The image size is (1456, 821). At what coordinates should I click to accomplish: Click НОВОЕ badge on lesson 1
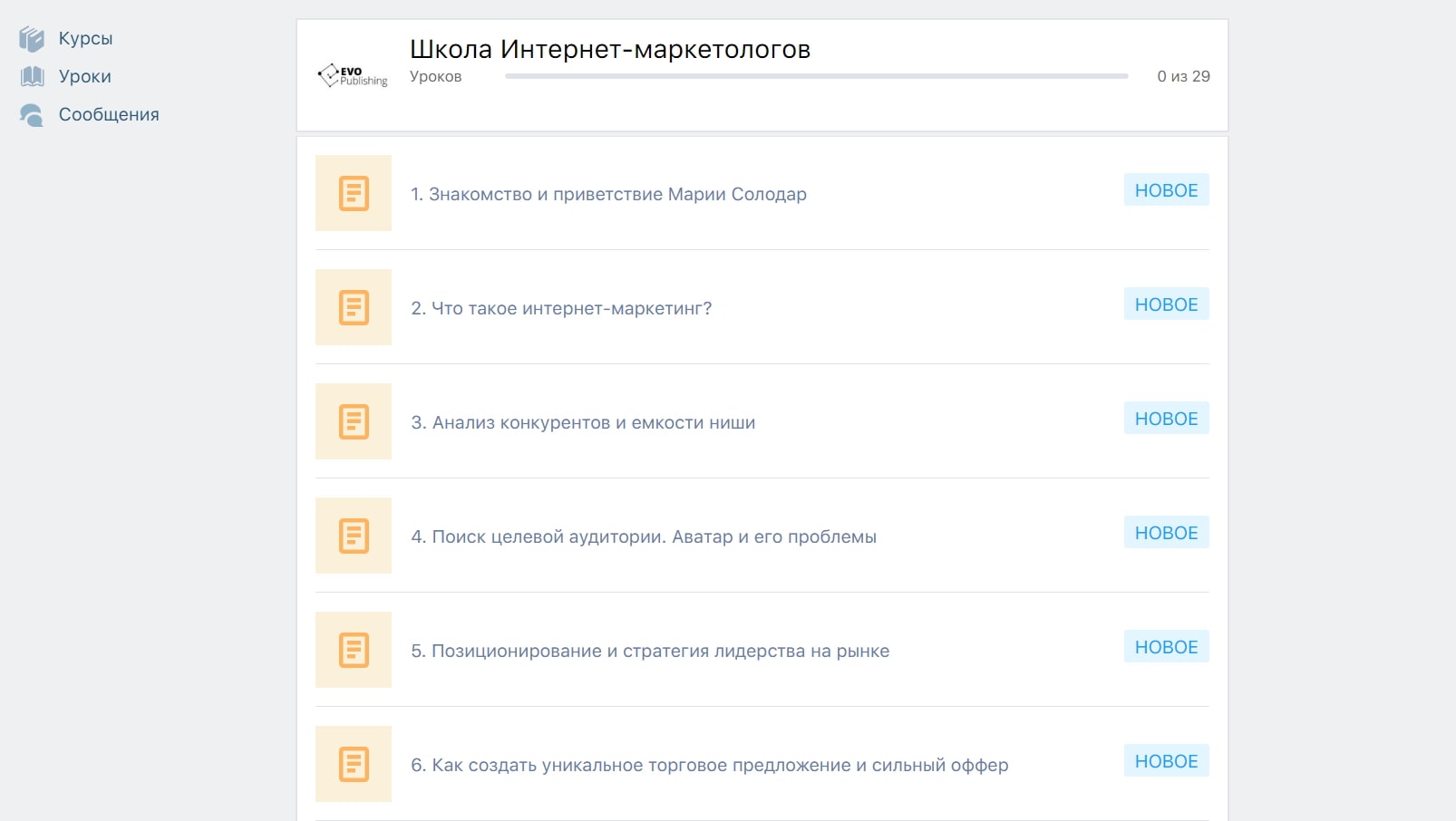1167,190
